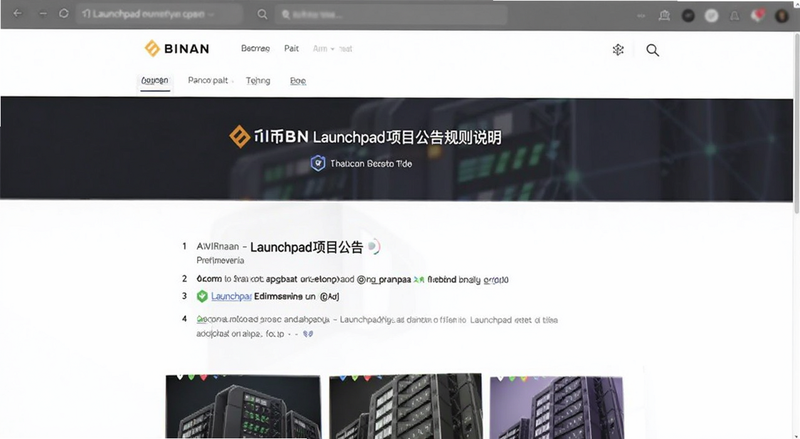Click the Thaucon Bersto Tde banner label
Screen dimensions: 800x439
(x=370, y=164)
